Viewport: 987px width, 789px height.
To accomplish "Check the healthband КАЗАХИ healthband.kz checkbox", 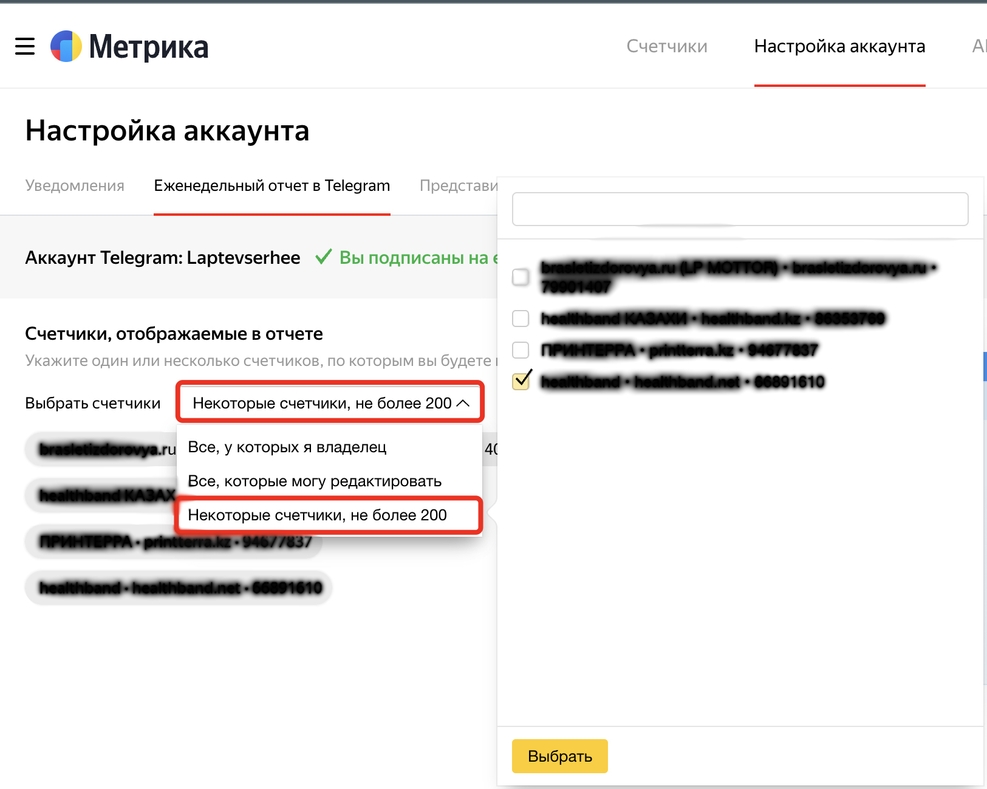I will pos(521,319).
